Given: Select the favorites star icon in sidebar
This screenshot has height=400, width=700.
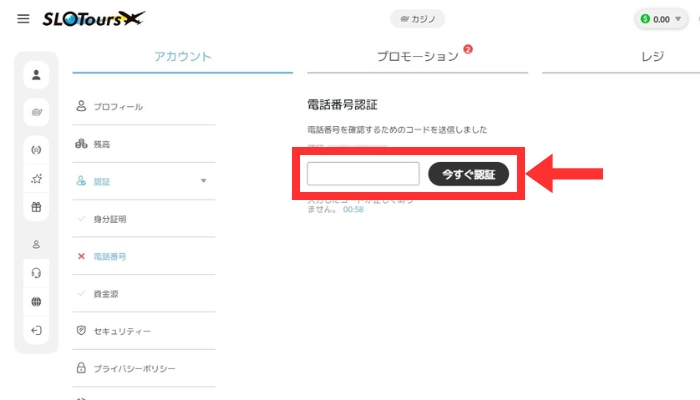Looking at the screenshot, I should click(36, 179).
